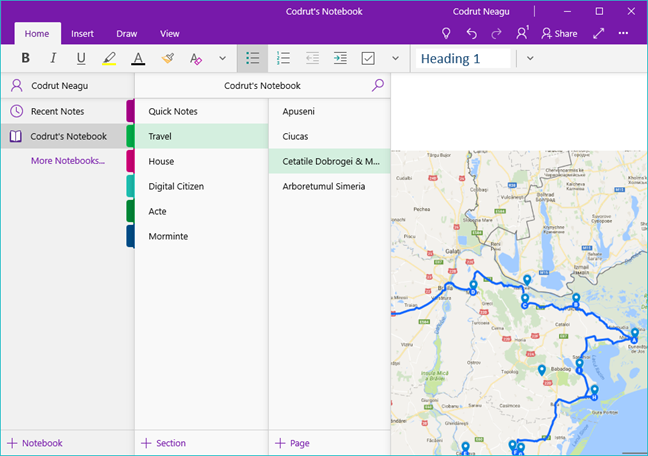This screenshot has height=456, width=648.
Task: Select the format painter brush
Action: pyautogui.click(x=167, y=58)
